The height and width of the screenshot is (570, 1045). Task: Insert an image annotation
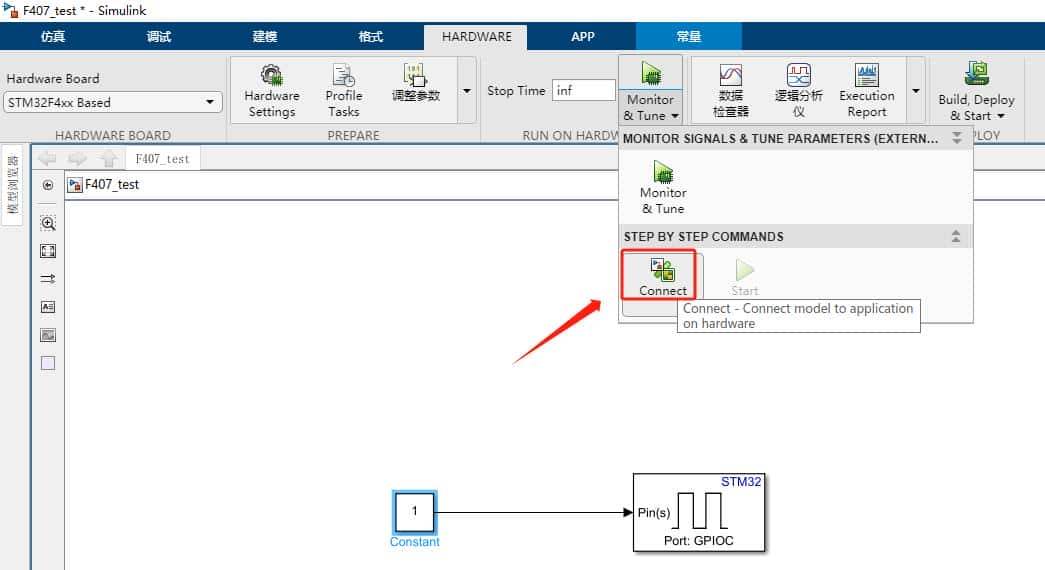48,335
